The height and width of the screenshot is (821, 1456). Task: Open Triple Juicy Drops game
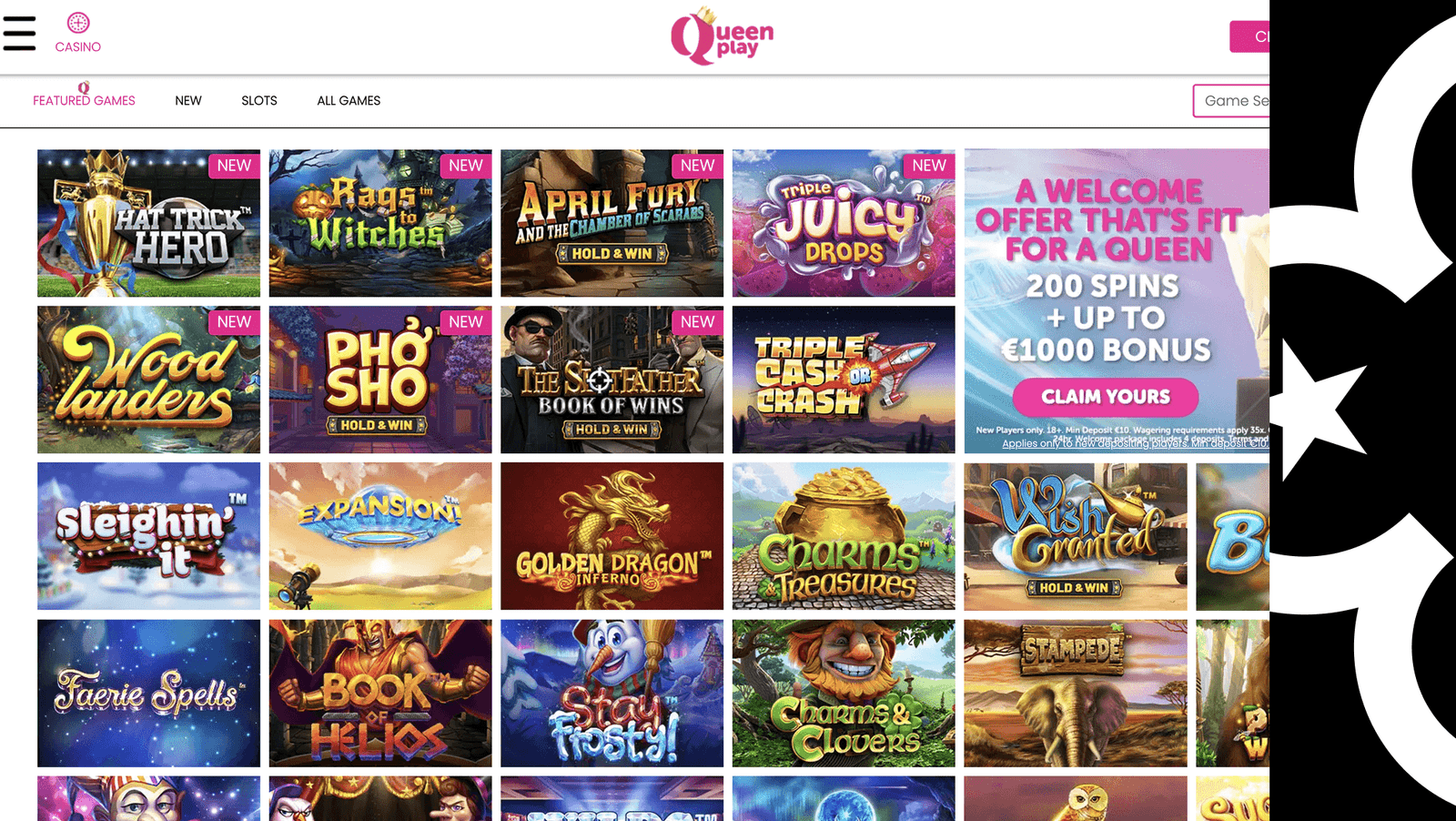pyautogui.click(x=844, y=223)
